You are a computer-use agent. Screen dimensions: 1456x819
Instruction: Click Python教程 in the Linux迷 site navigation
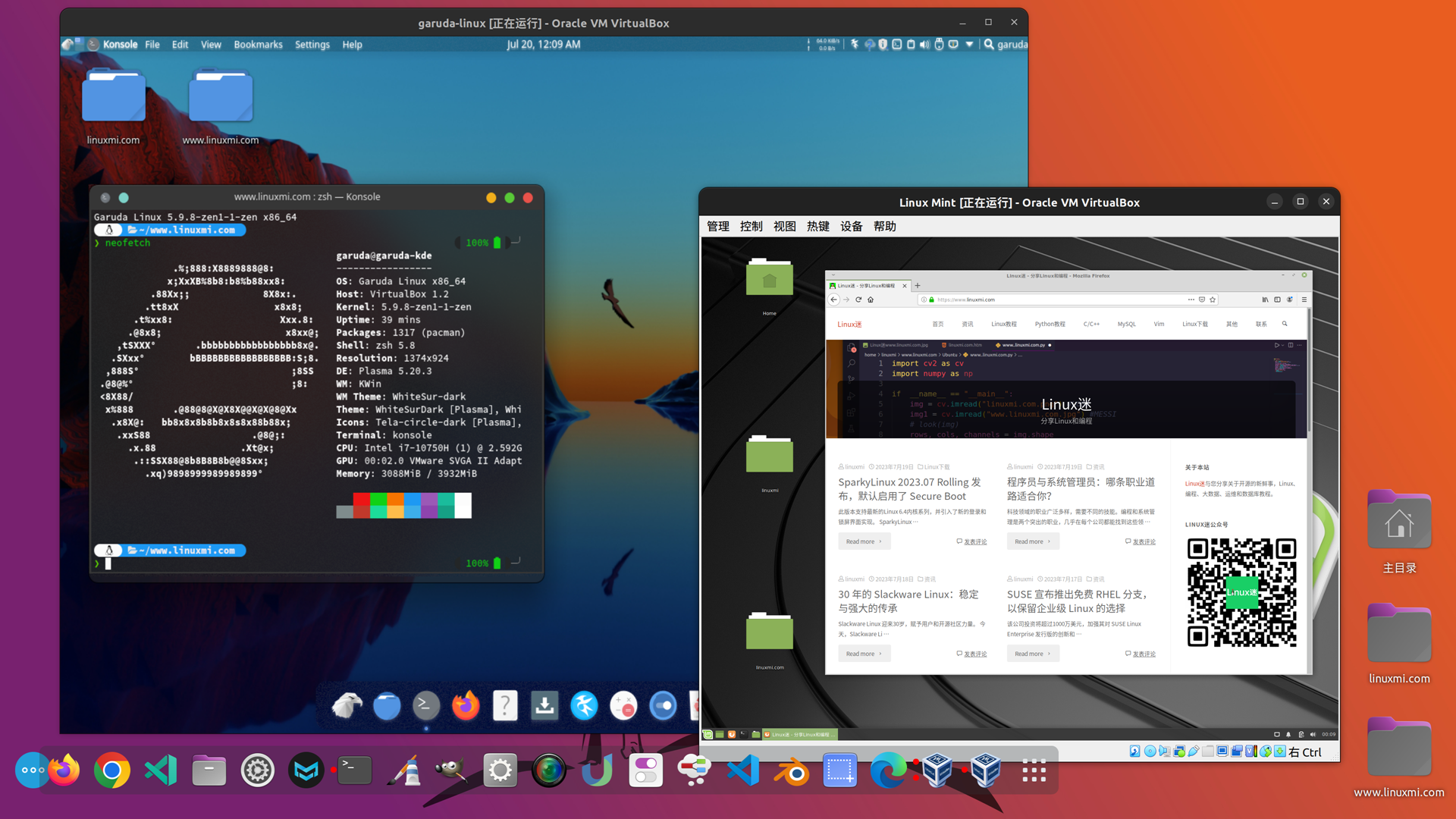(x=1050, y=325)
